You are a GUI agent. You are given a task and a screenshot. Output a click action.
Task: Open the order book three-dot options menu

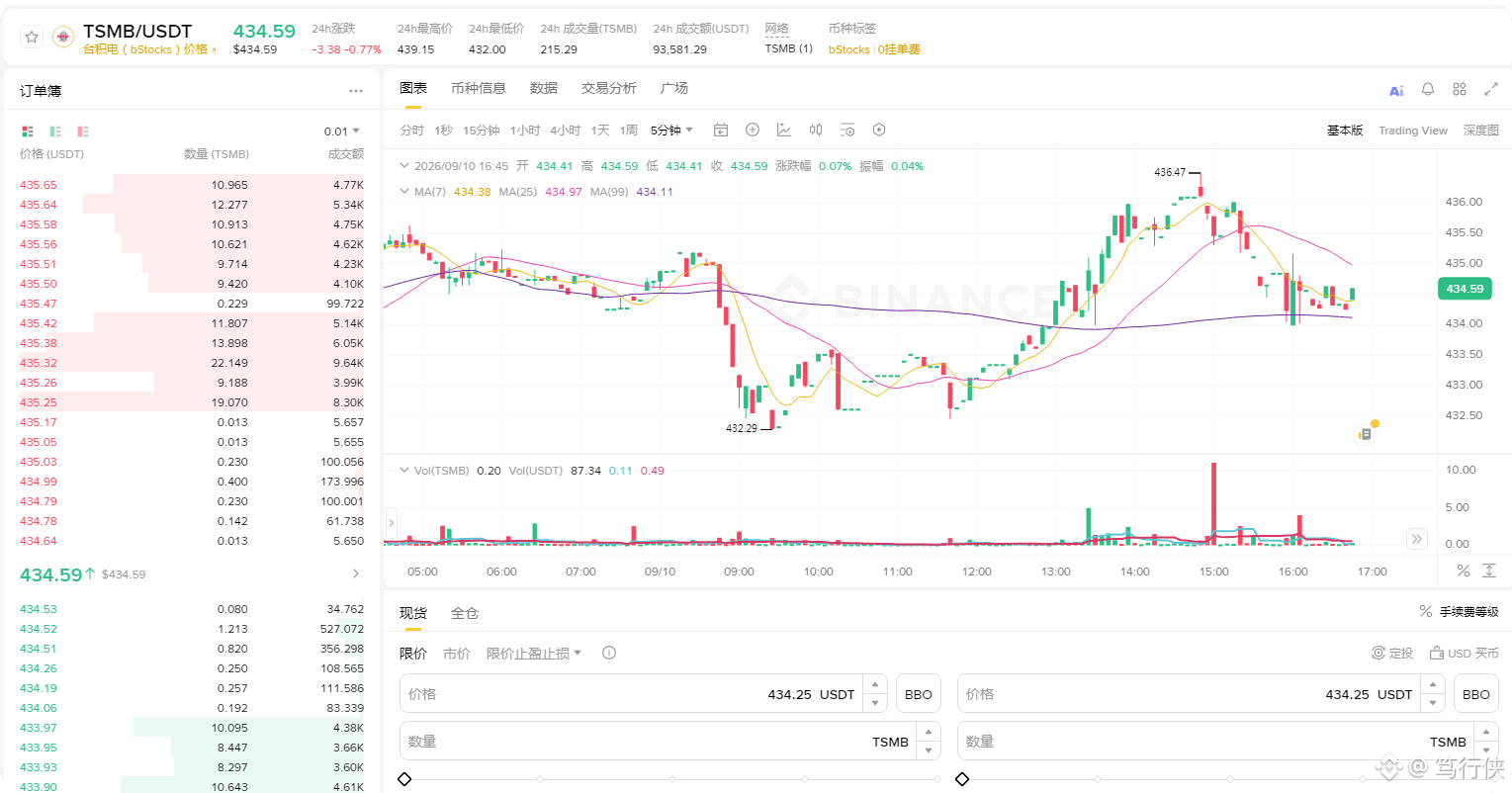[356, 91]
